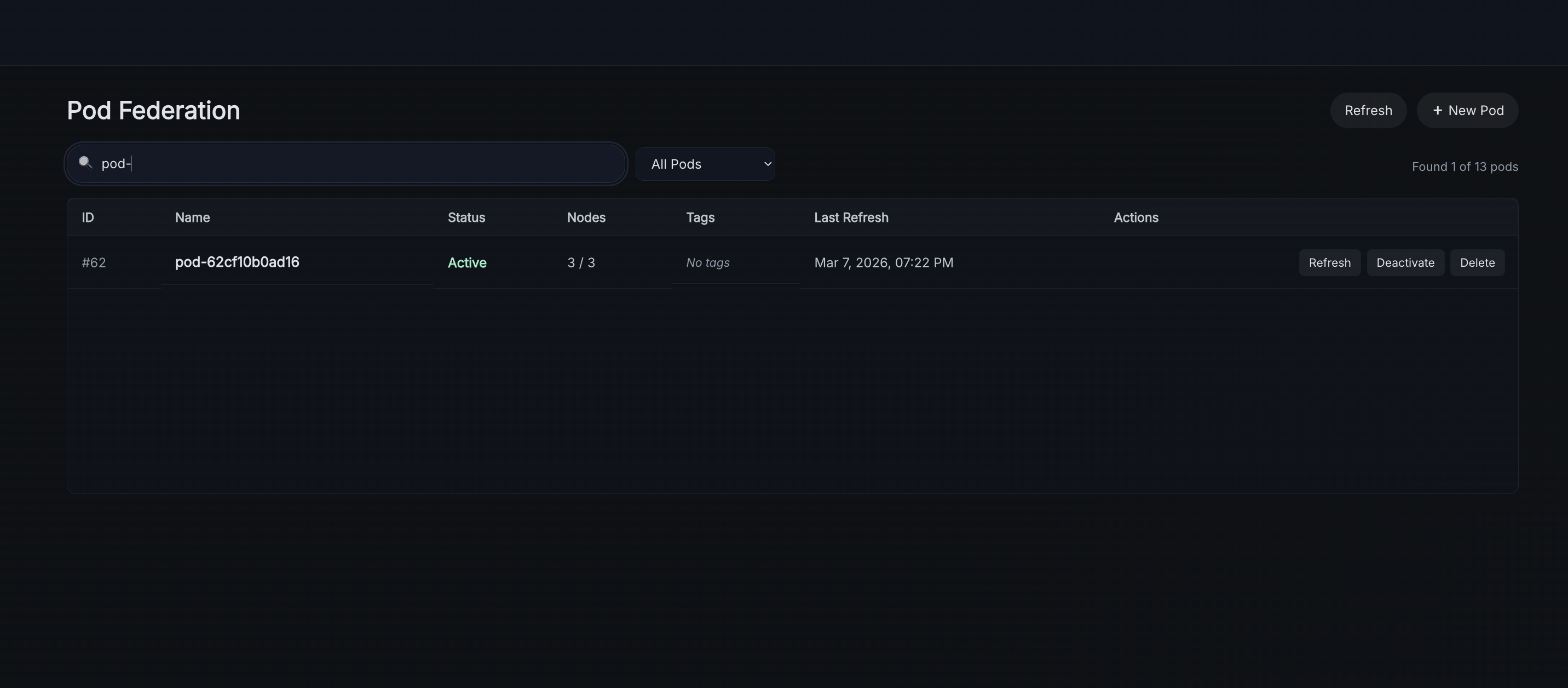Click the plus icon on New Pod
The height and width of the screenshot is (688, 1568).
point(1437,111)
